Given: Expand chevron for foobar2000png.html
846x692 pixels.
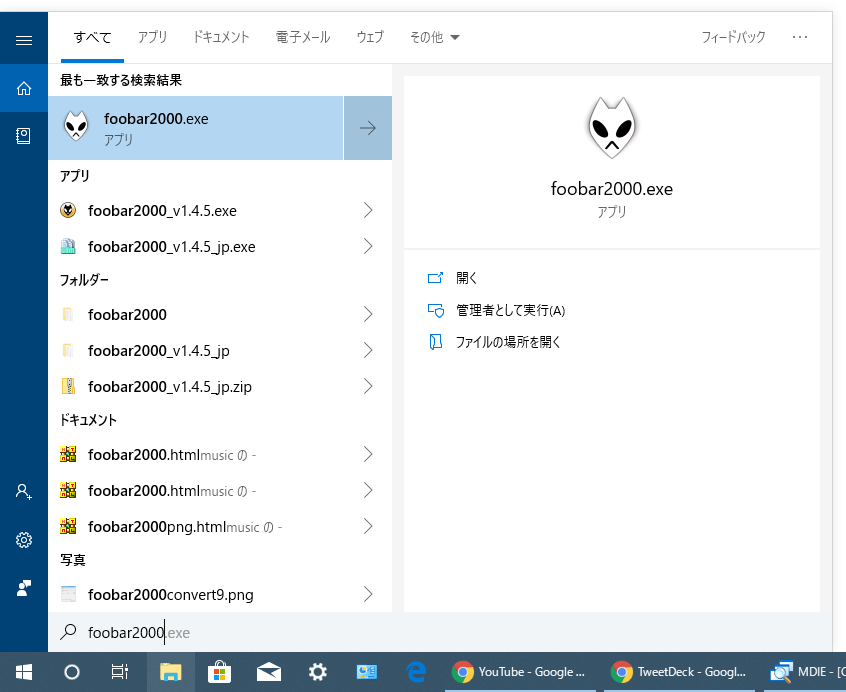Looking at the screenshot, I should tap(368, 526).
